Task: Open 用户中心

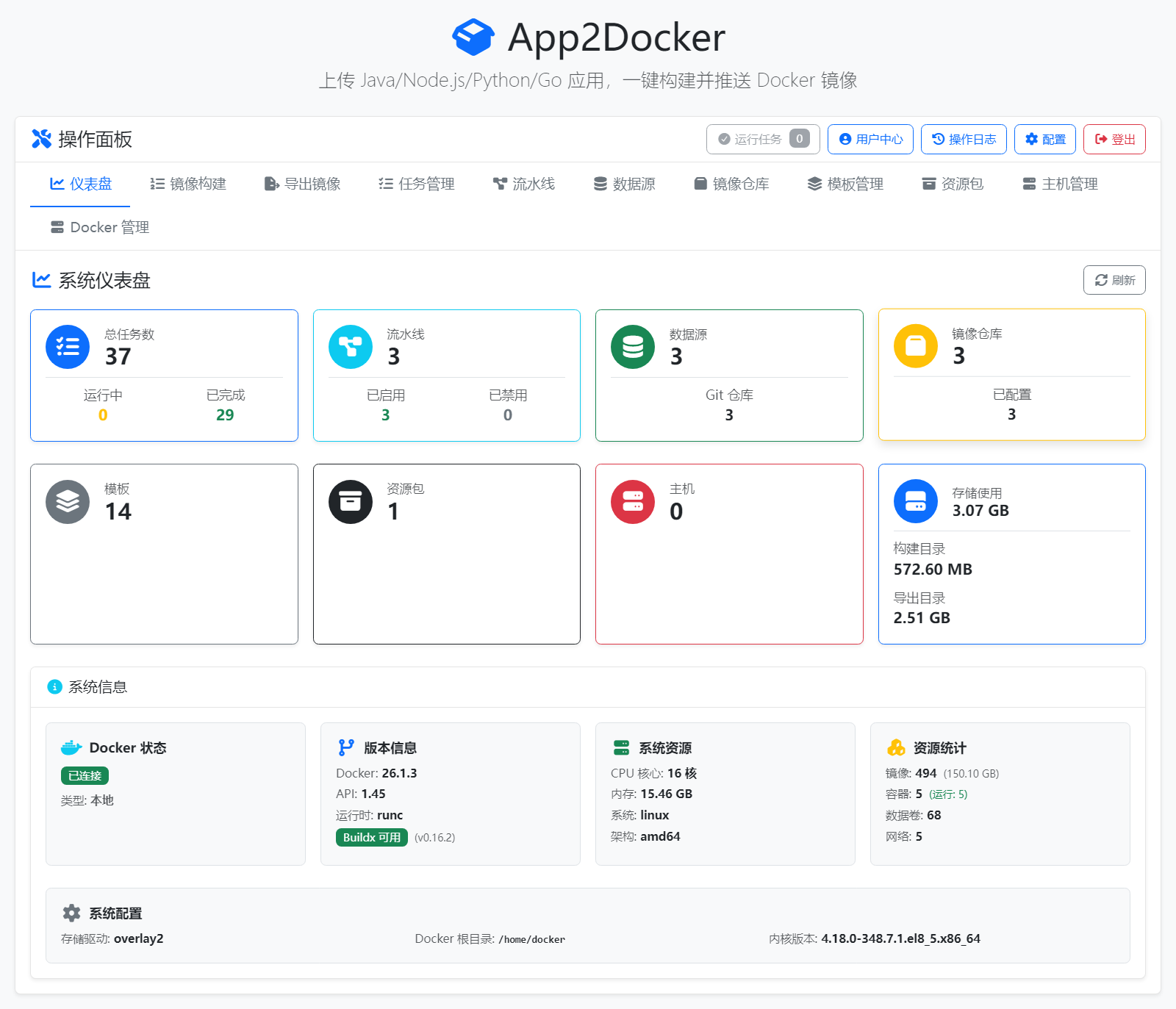Action: (870, 139)
